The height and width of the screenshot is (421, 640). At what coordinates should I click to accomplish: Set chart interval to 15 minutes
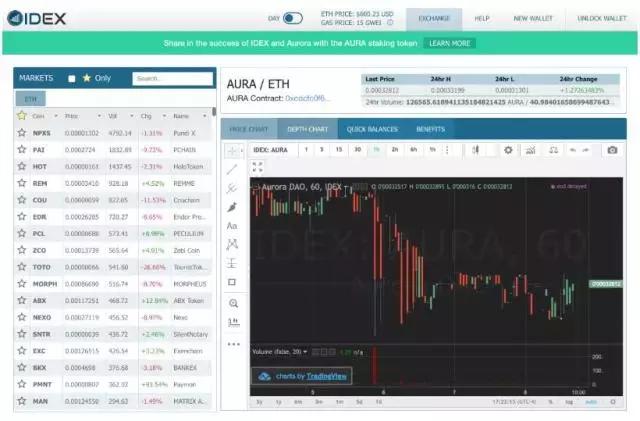[x=339, y=149]
